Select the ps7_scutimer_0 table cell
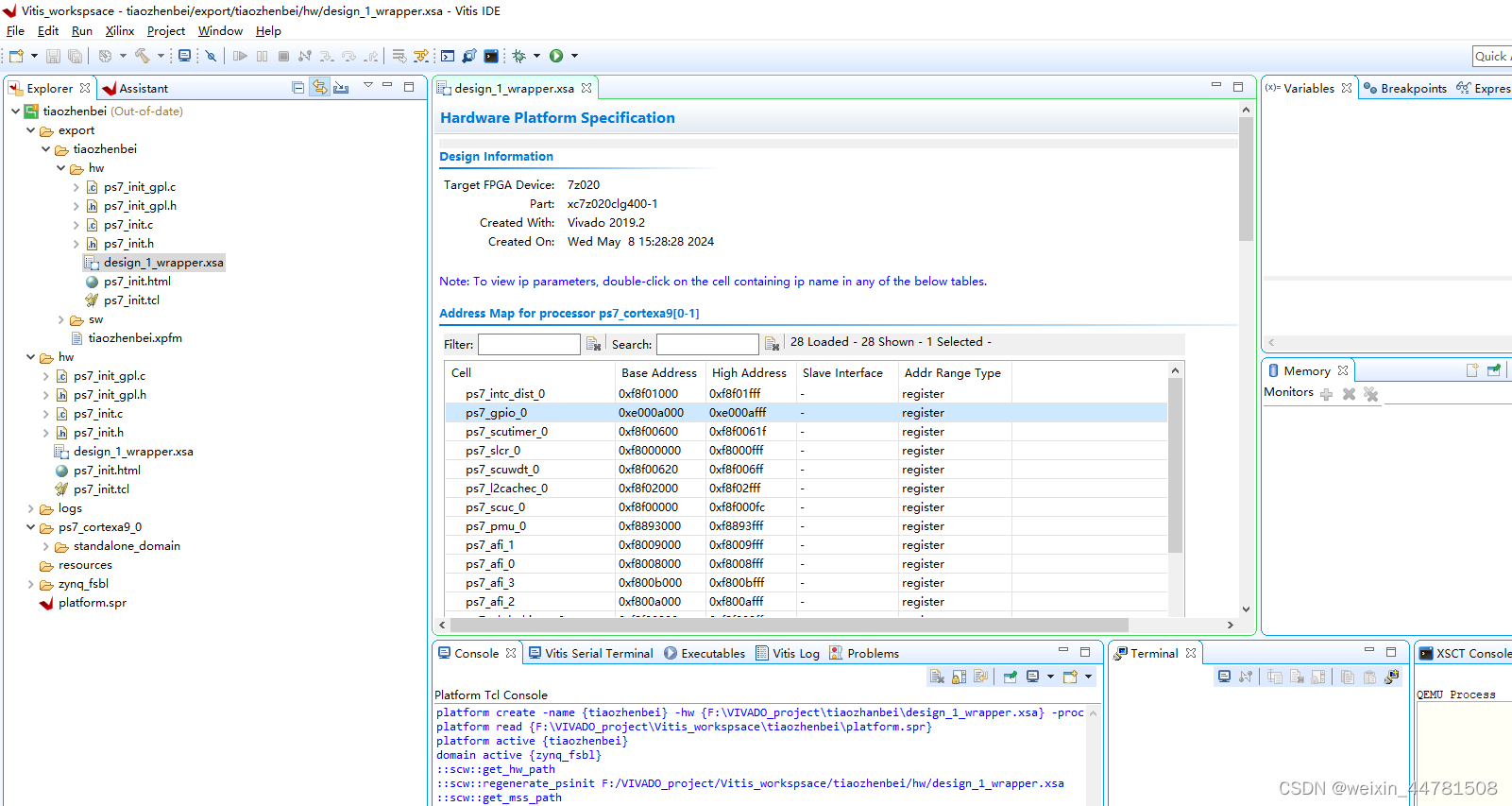The image size is (1512, 806). tap(506, 432)
